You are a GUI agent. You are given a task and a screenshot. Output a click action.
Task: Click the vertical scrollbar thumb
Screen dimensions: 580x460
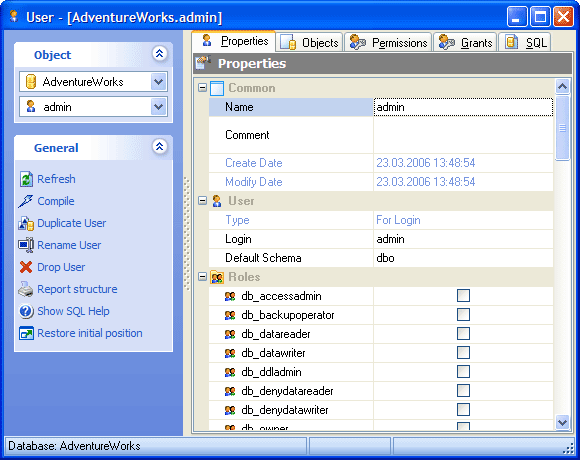tap(563, 128)
